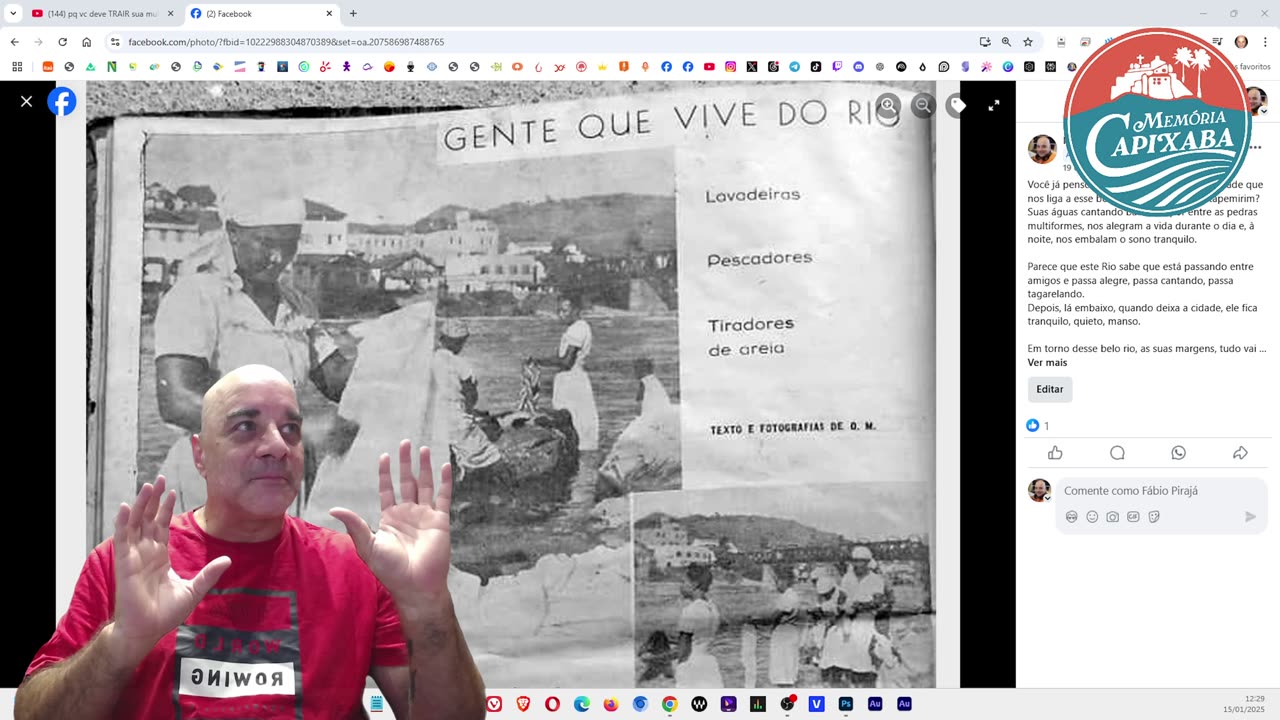Open the green N bookmark icon
The height and width of the screenshot is (720, 1280).
(112, 67)
